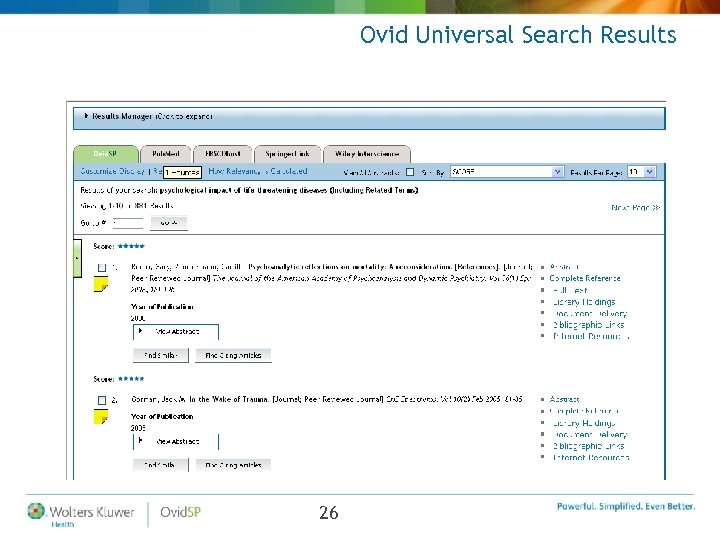Viewport: 720px width, 540px height.
Task: Open the EBSCOhost results tab
Action: point(223,154)
